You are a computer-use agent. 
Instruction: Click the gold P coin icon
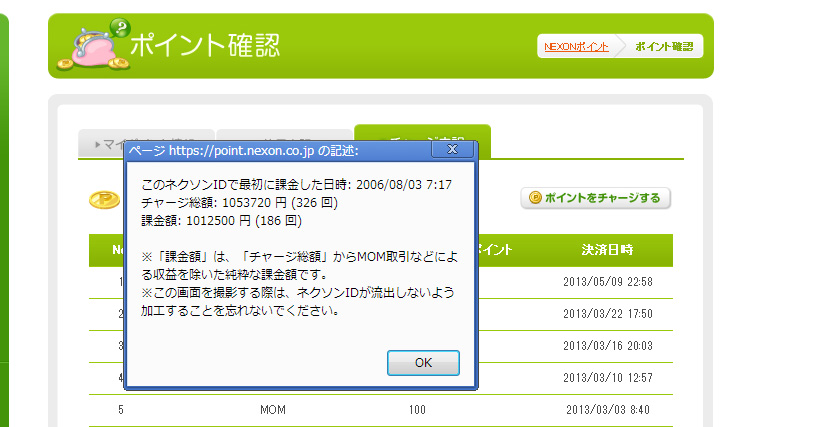coord(104,200)
